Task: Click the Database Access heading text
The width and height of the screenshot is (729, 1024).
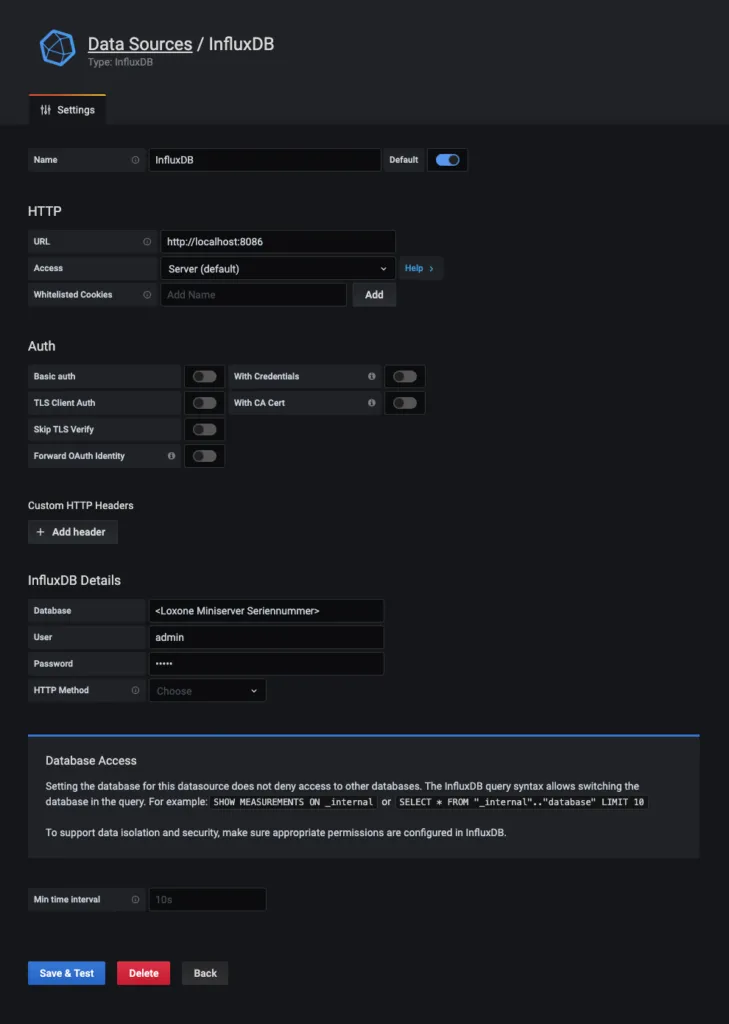Action: pos(91,761)
